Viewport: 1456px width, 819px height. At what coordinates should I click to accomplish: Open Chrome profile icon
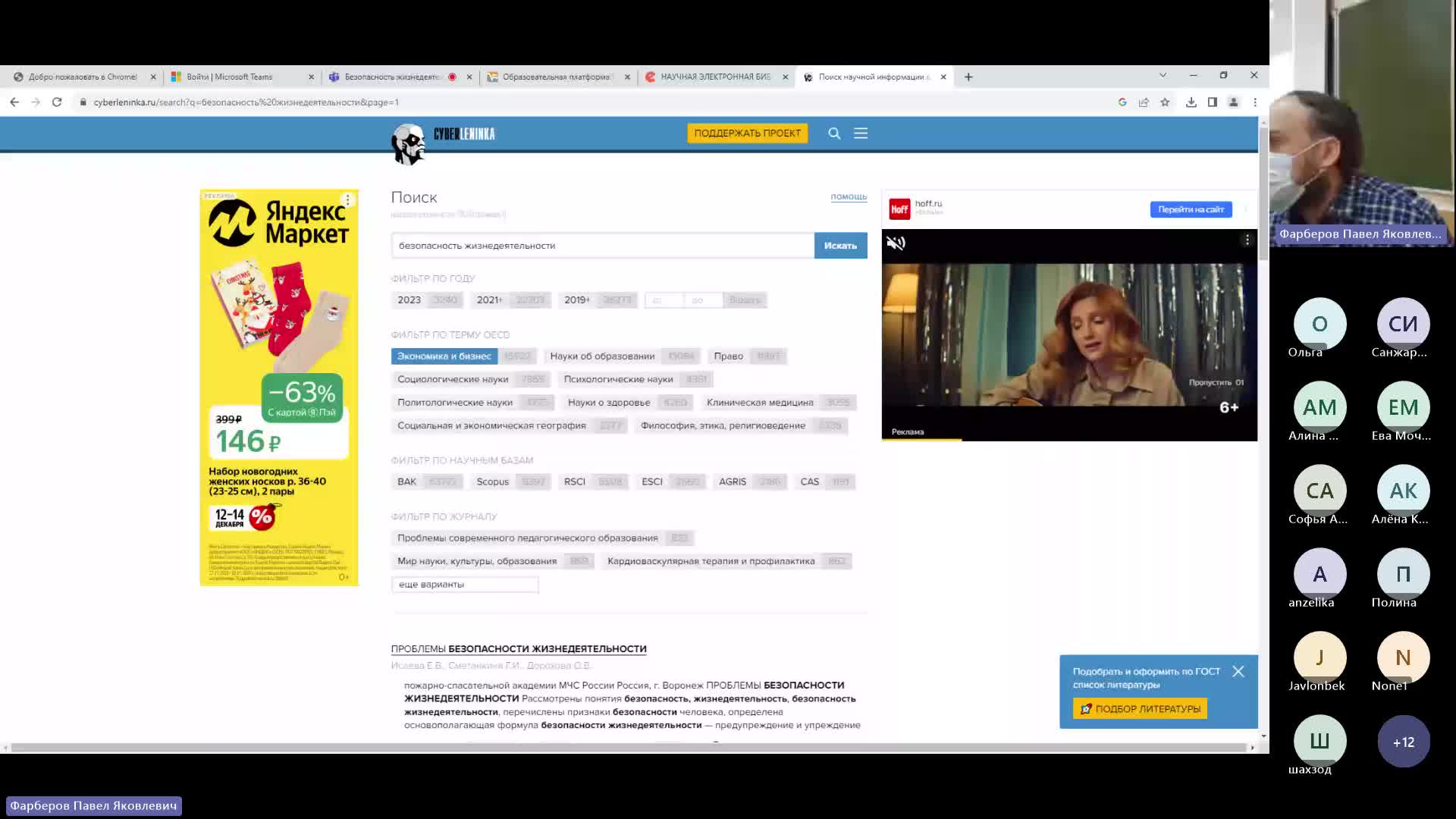click(1234, 102)
